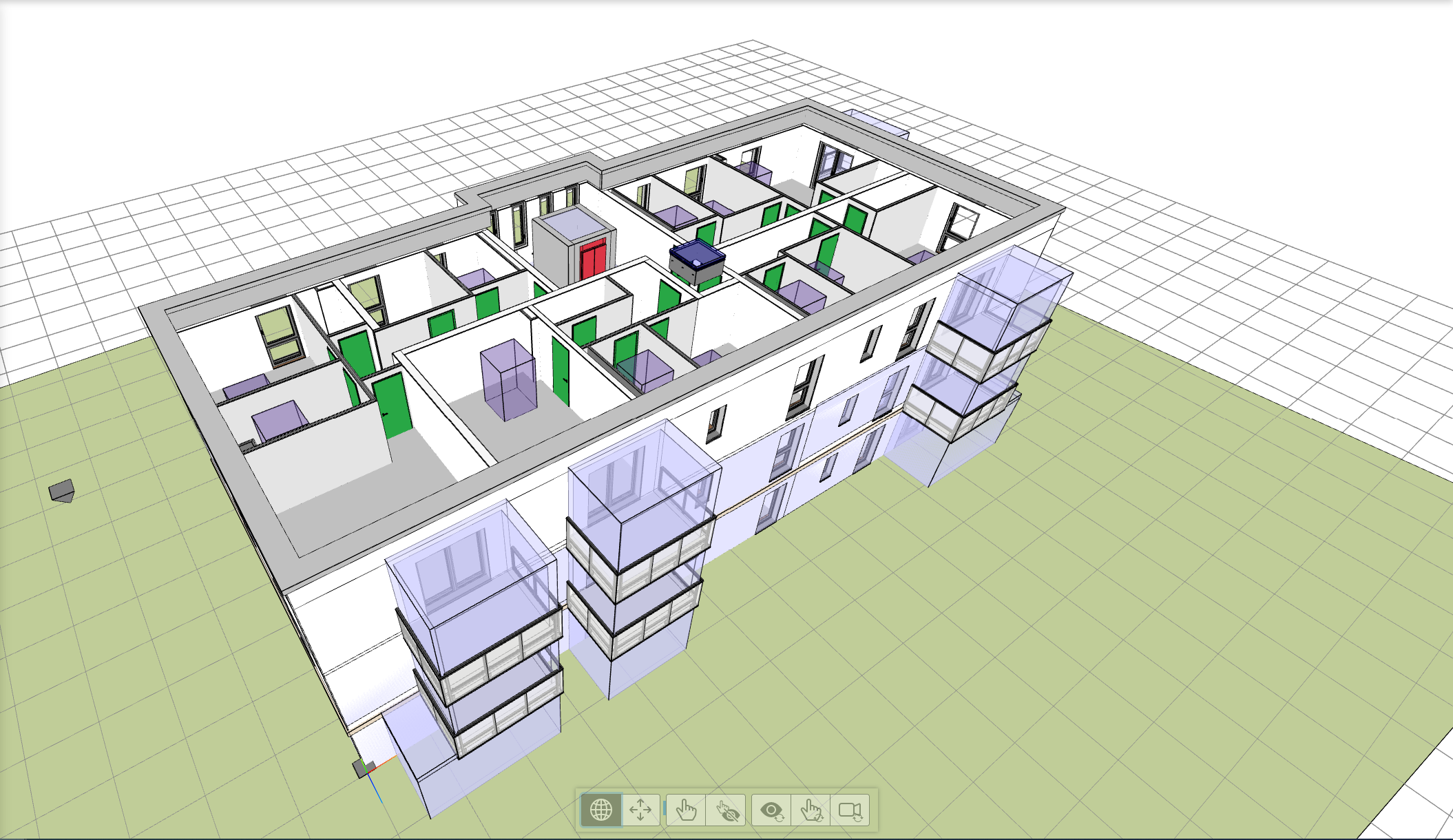Viewport: 1453px width, 840px height.
Task: Click the dark blue box object
Action: pos(696,256)
